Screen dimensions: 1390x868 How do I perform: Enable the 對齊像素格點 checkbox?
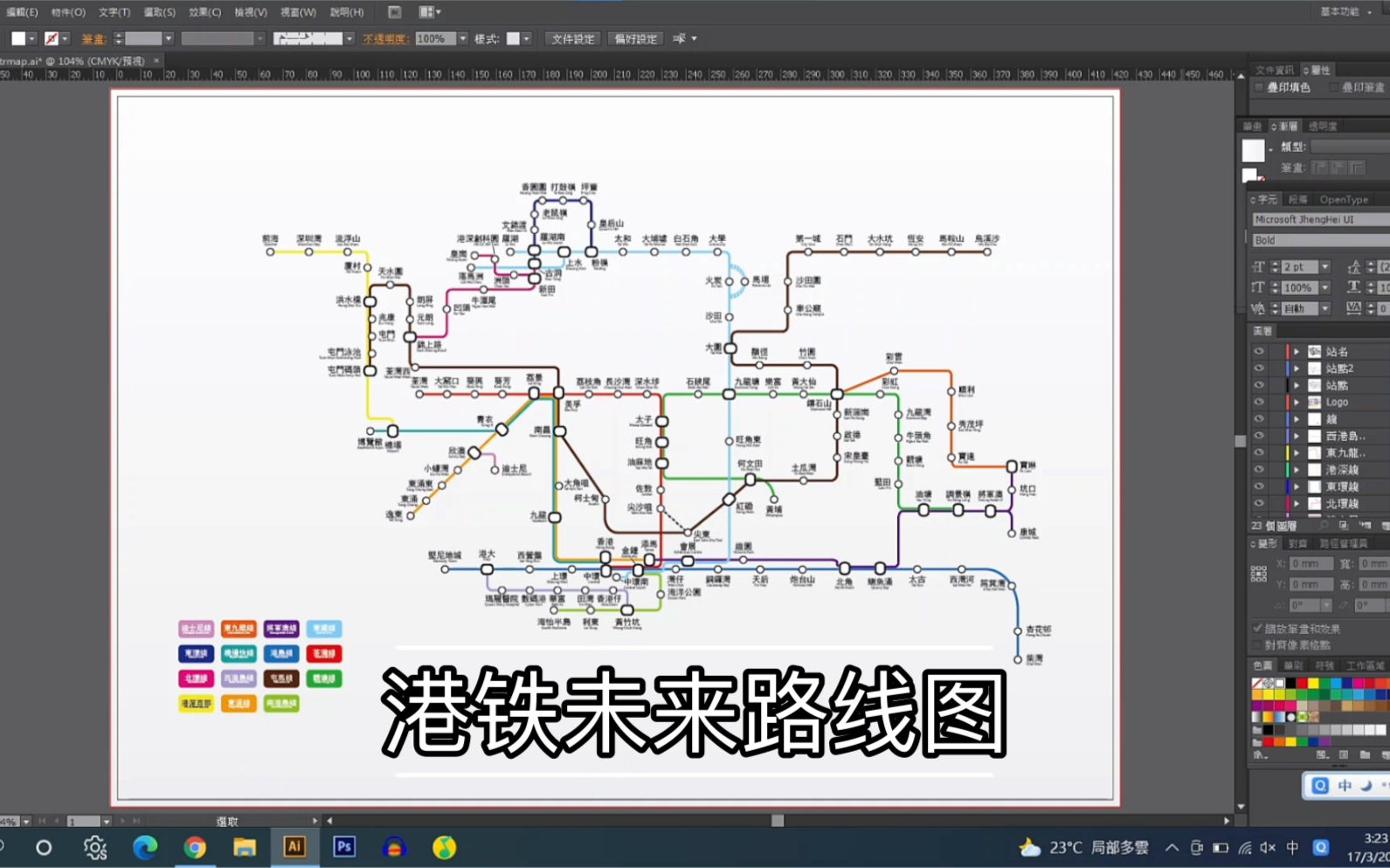pos(1259,645)
